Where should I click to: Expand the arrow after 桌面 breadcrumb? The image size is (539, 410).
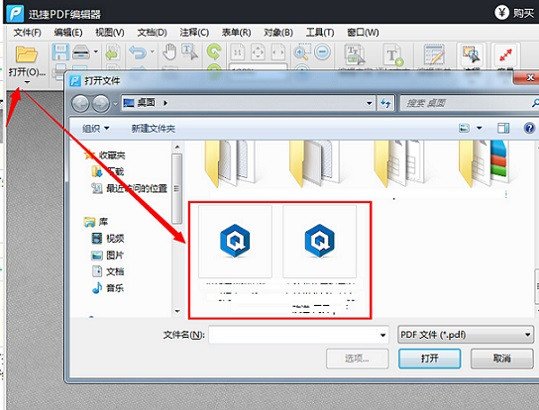click(x=165, y=103)
